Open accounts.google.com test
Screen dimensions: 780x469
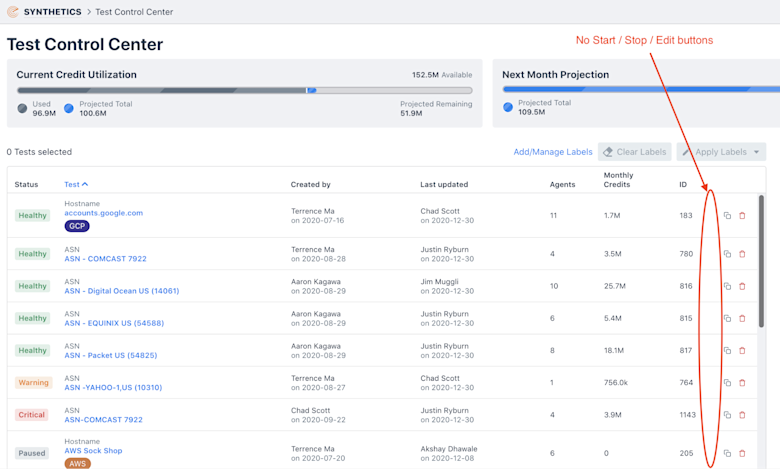[103, 213]
